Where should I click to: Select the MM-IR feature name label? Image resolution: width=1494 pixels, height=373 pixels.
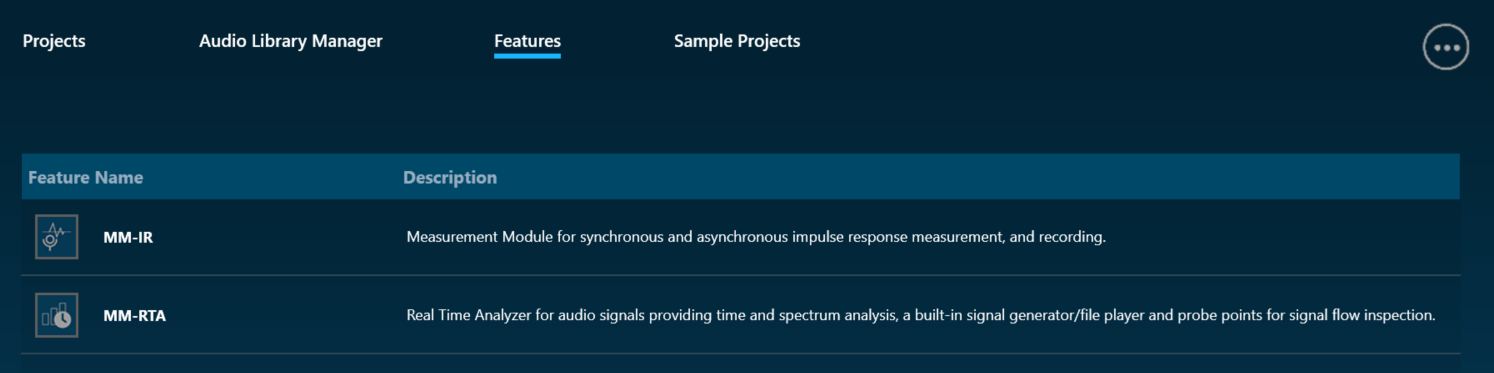[128, 237]
